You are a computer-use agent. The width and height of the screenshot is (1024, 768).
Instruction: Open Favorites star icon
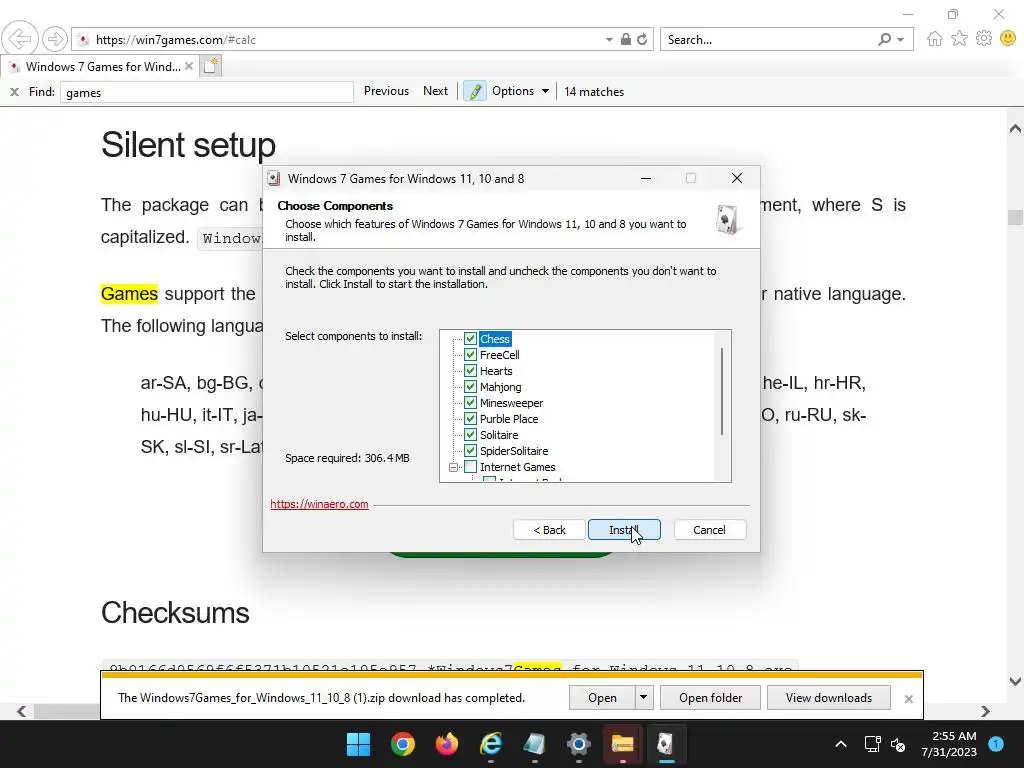[x=959, y=39]
